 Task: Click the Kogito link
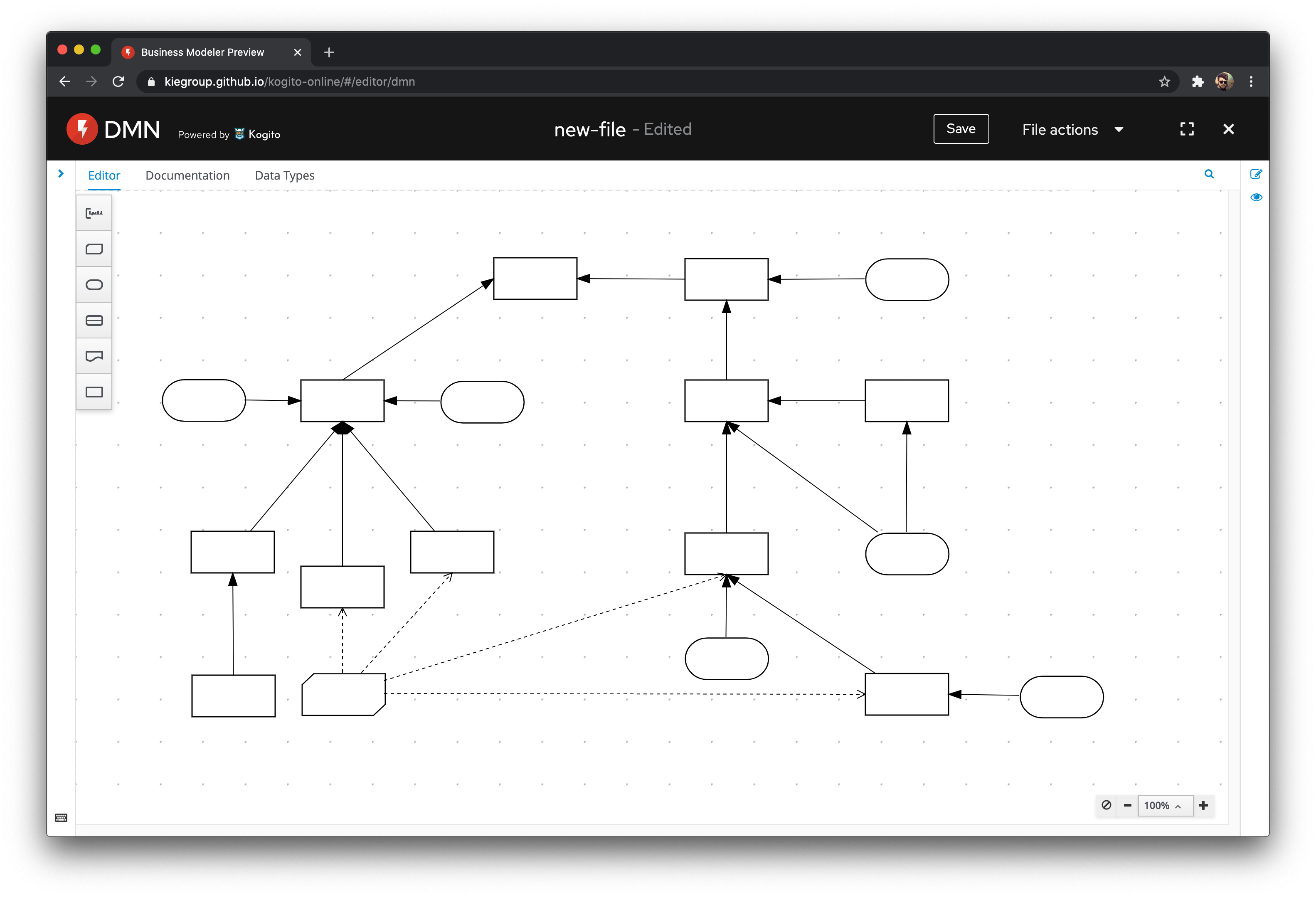click(258, 134)
